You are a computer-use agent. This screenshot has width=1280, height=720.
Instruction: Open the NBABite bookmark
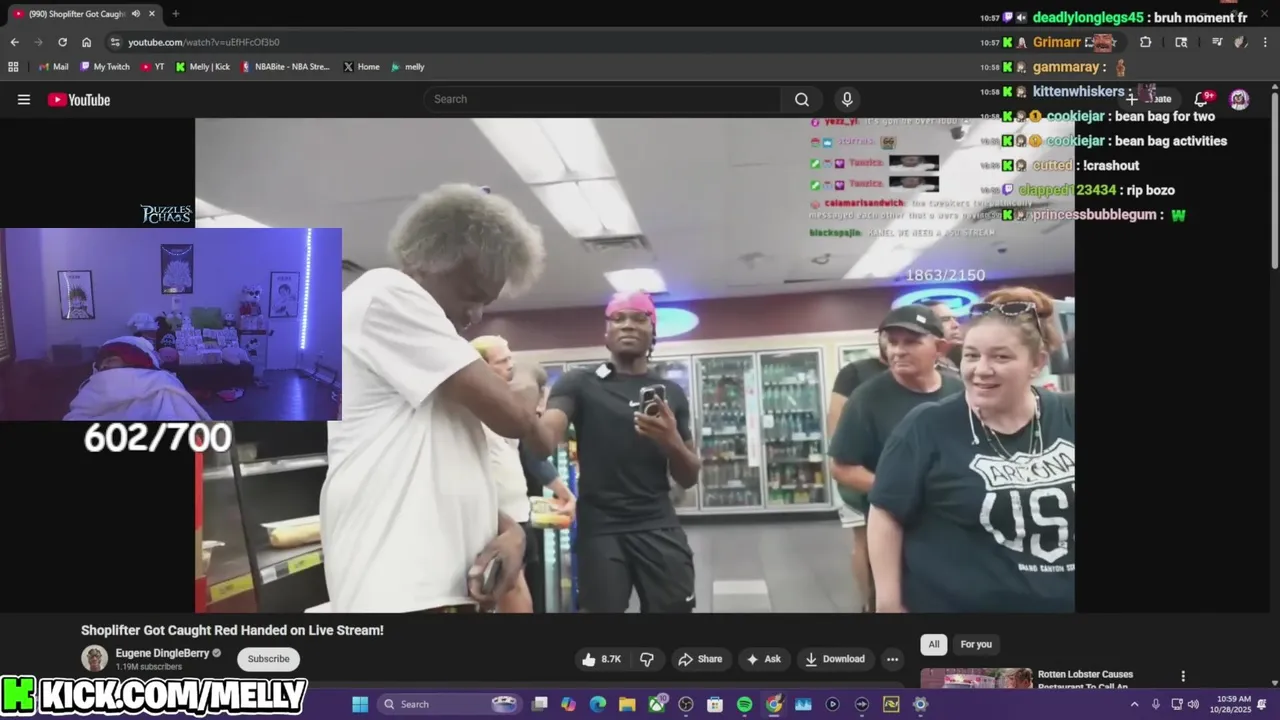click(285, 67)
